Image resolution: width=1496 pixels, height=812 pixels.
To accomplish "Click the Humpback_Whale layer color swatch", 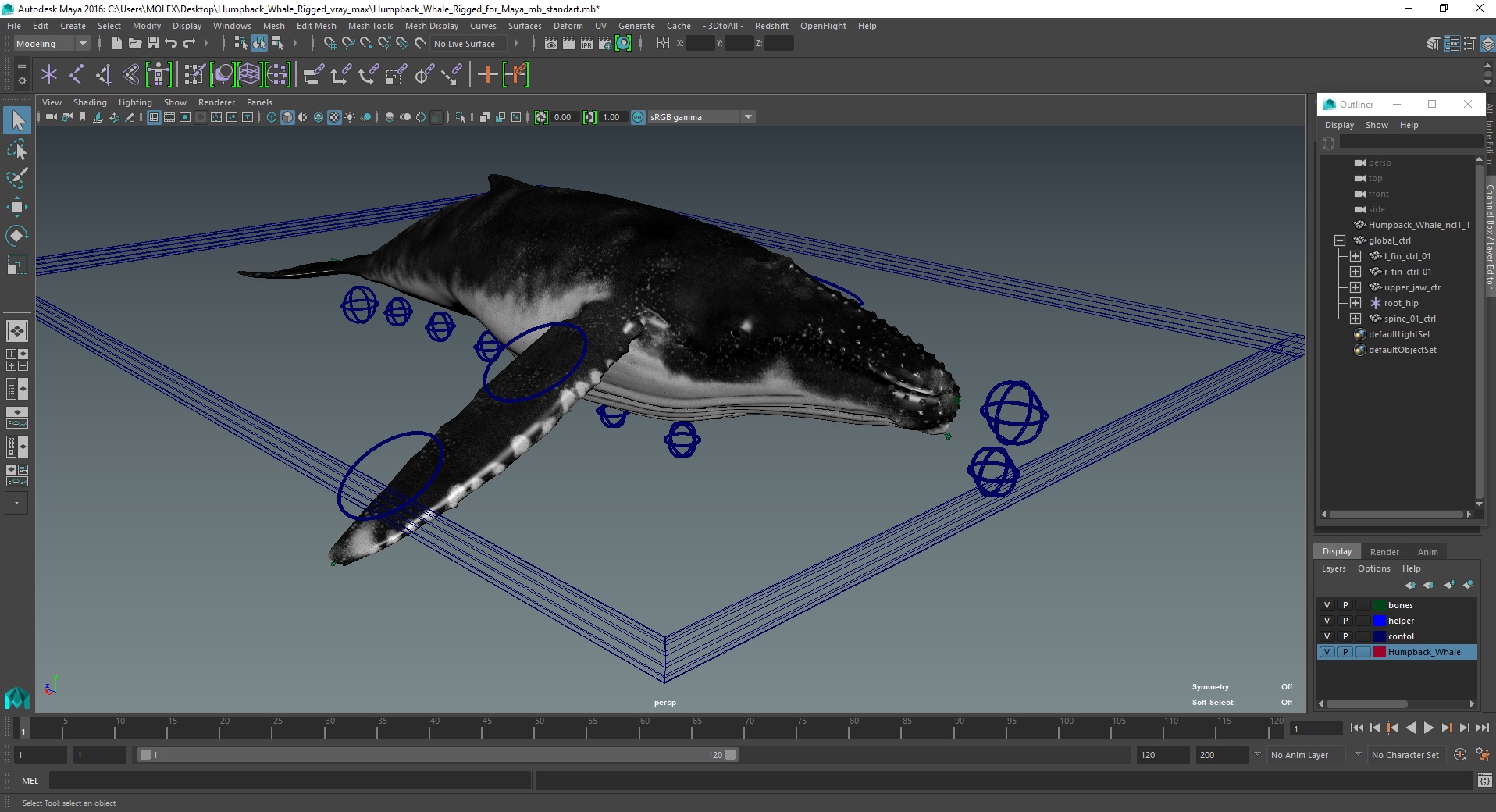I will coord(1380,652).
